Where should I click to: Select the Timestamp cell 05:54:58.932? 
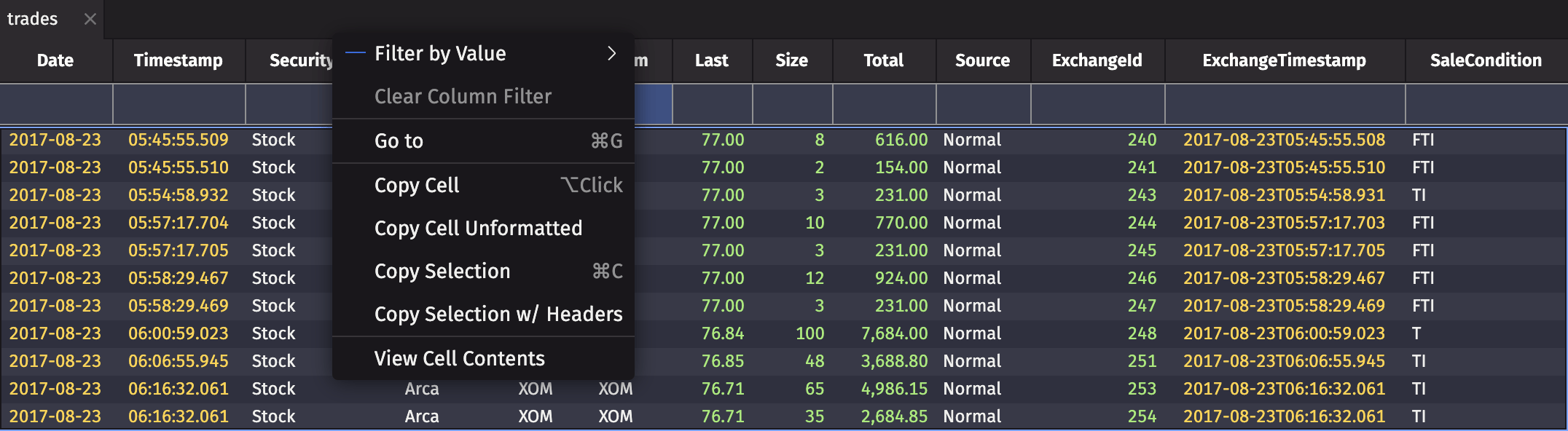tap(179, 195)
